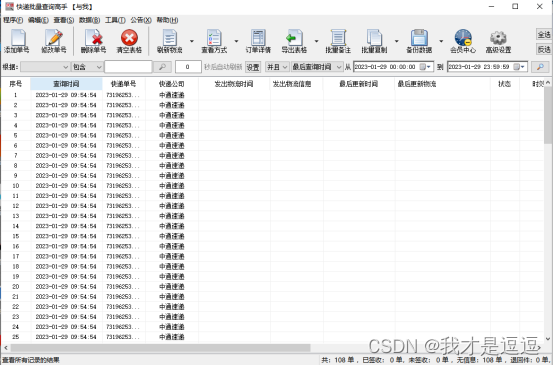Click the 发出物流时间 column header
This screenshot has height=366, width=554.
[234, 84]
